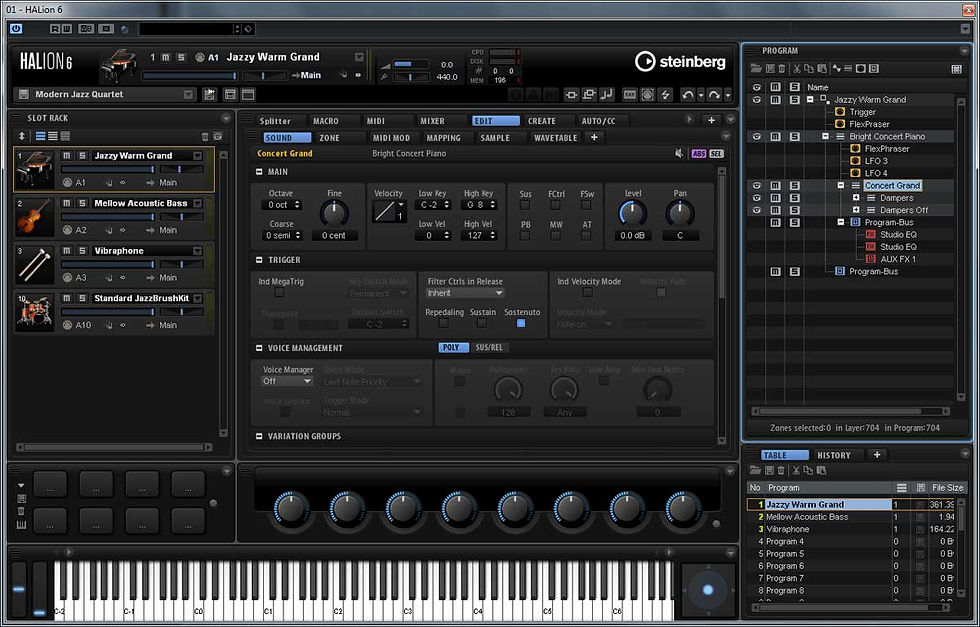Select the SUS/REL voice management button
The height and width of the screenshot is (627, 980).
pos(489,348)
